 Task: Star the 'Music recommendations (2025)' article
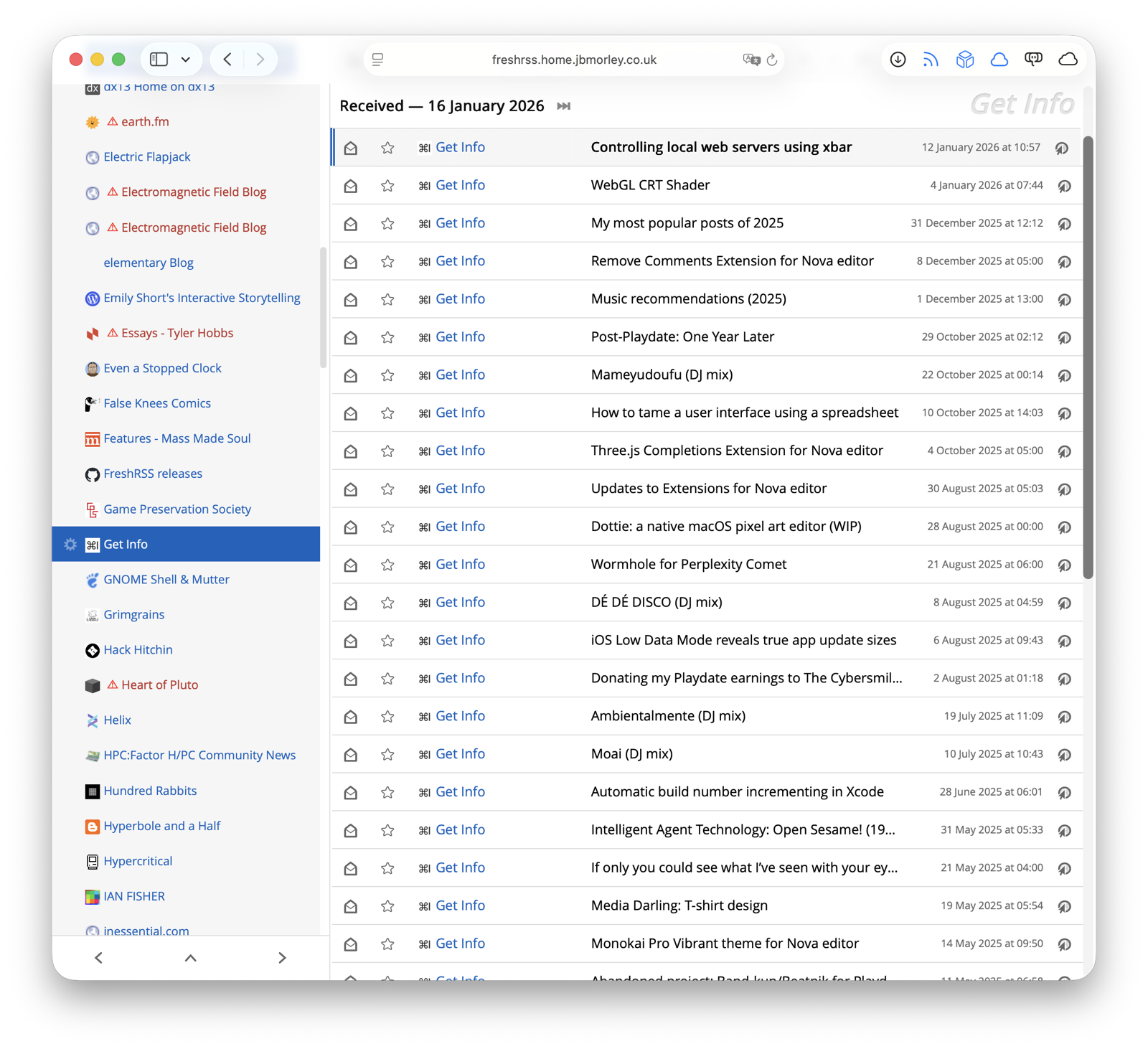pos(387,299)
